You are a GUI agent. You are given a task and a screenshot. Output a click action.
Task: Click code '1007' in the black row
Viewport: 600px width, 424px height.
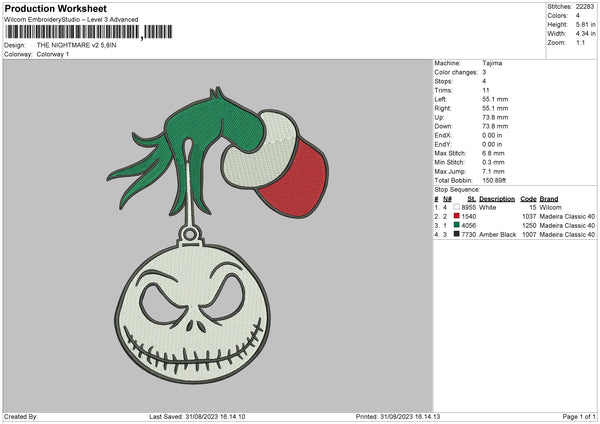click(529, 235)
